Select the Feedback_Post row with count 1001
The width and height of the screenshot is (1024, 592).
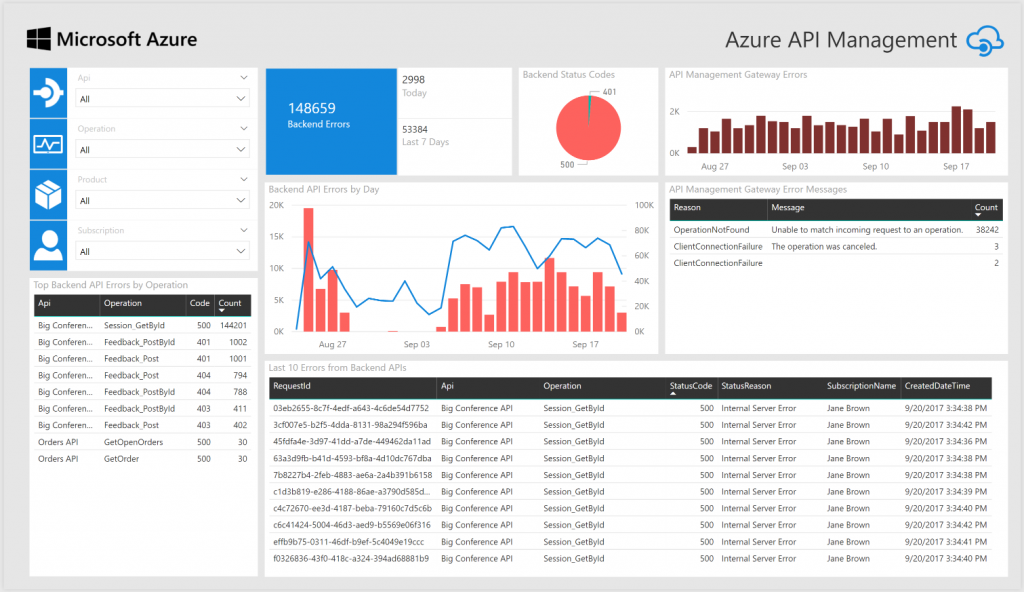pos(142,359)
